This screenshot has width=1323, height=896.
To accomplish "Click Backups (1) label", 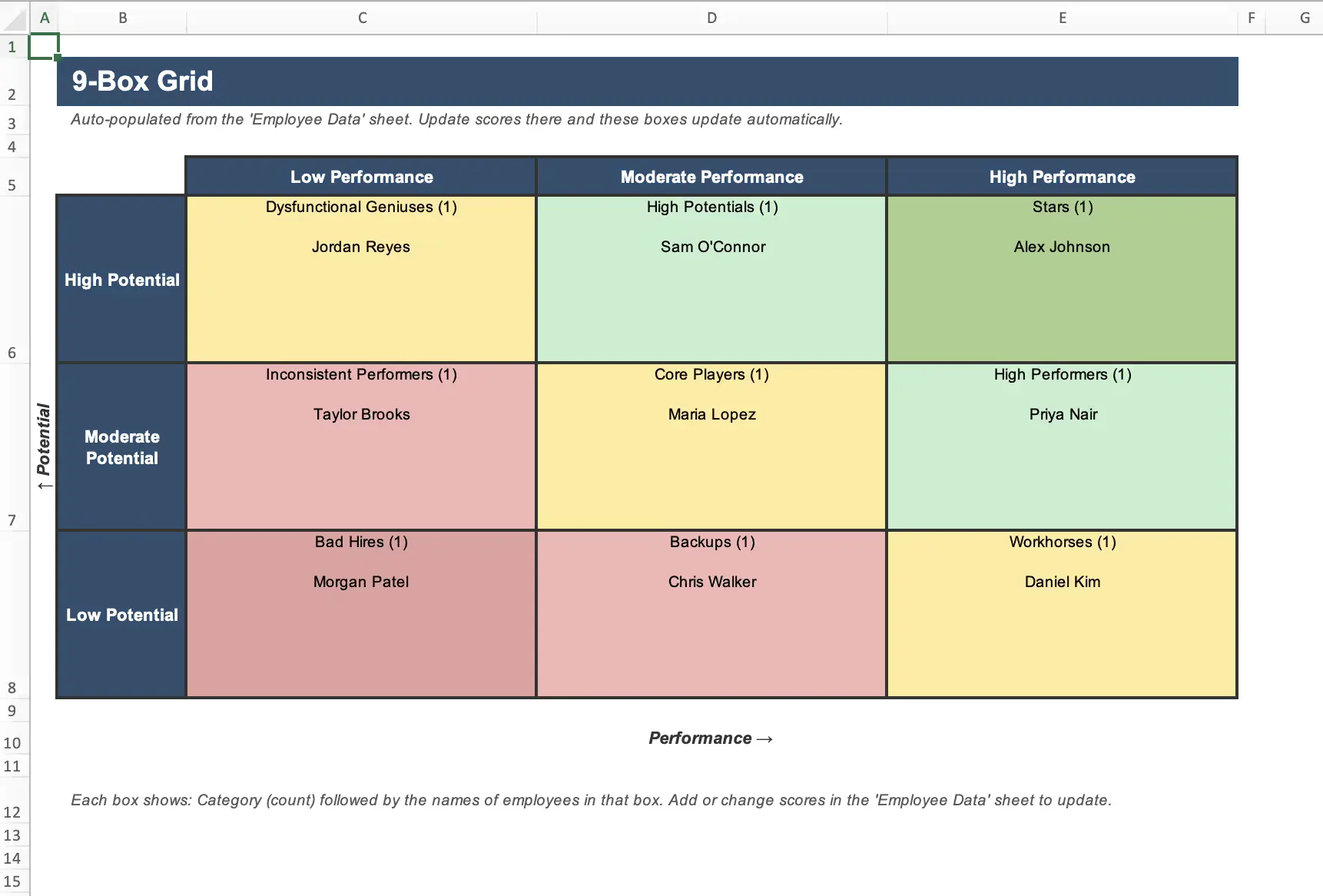I will (712, 542).
